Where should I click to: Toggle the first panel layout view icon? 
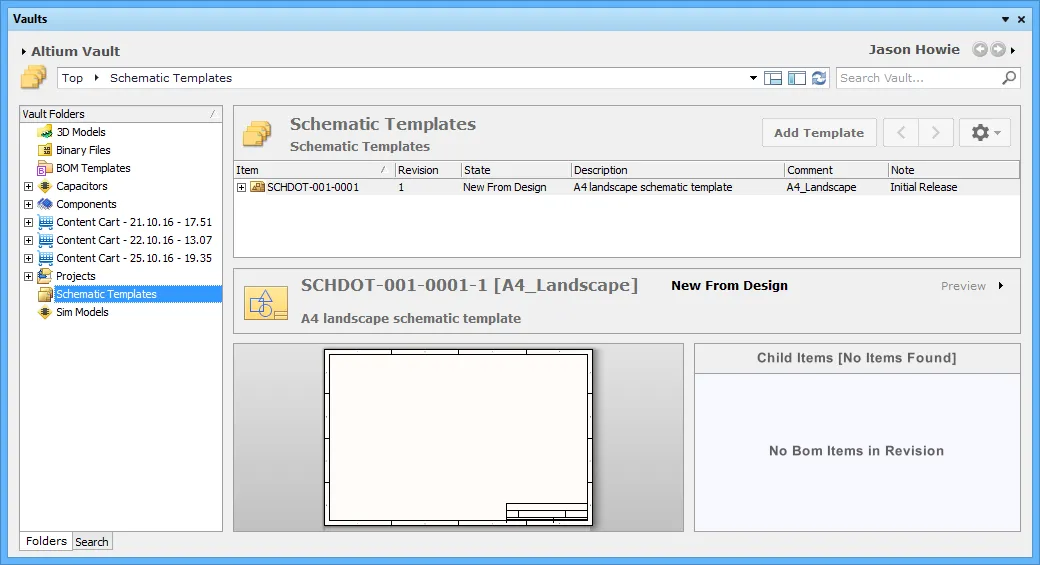point(773,78)
